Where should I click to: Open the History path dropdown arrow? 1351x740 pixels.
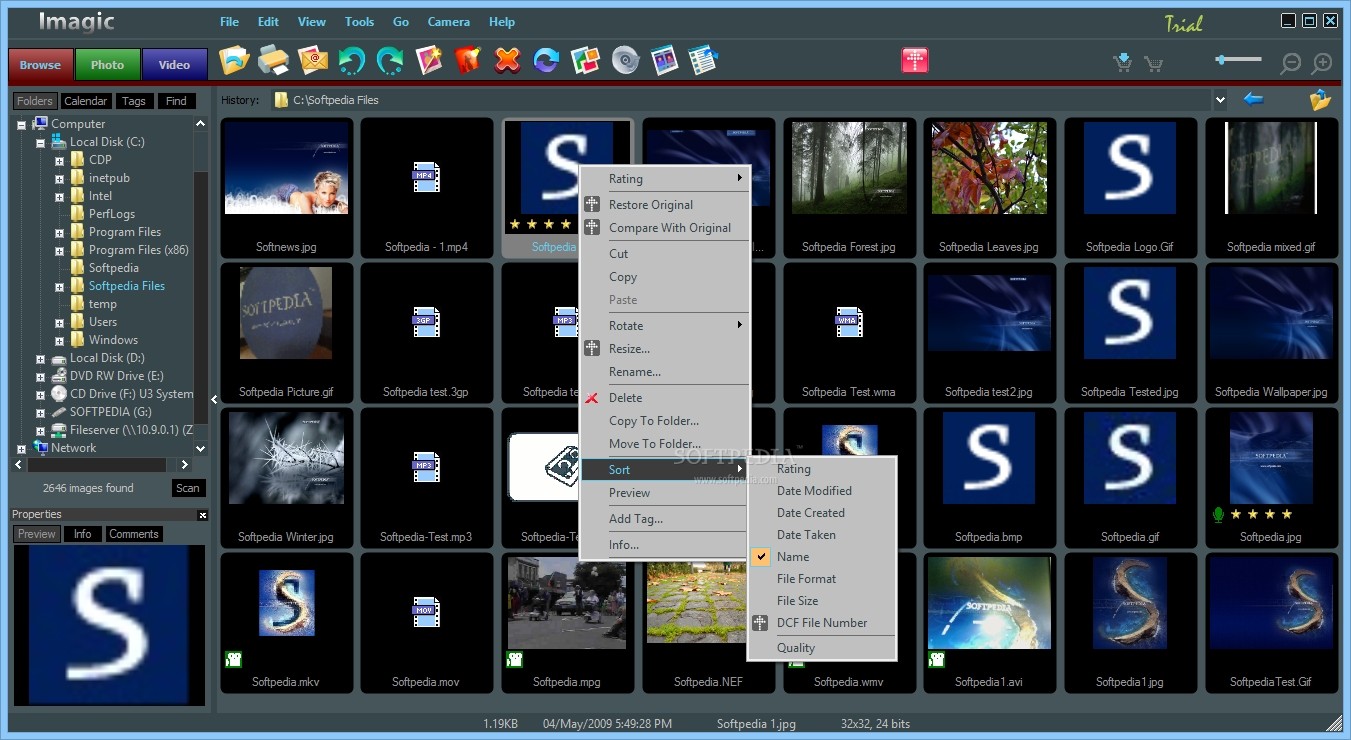click(1219, 100)
